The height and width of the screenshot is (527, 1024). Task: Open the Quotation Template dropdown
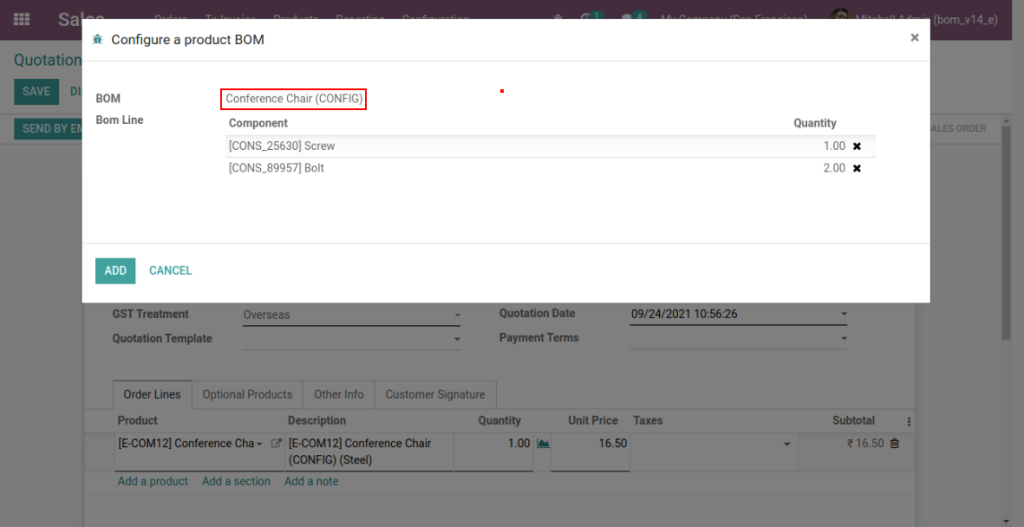click(457, 339)
